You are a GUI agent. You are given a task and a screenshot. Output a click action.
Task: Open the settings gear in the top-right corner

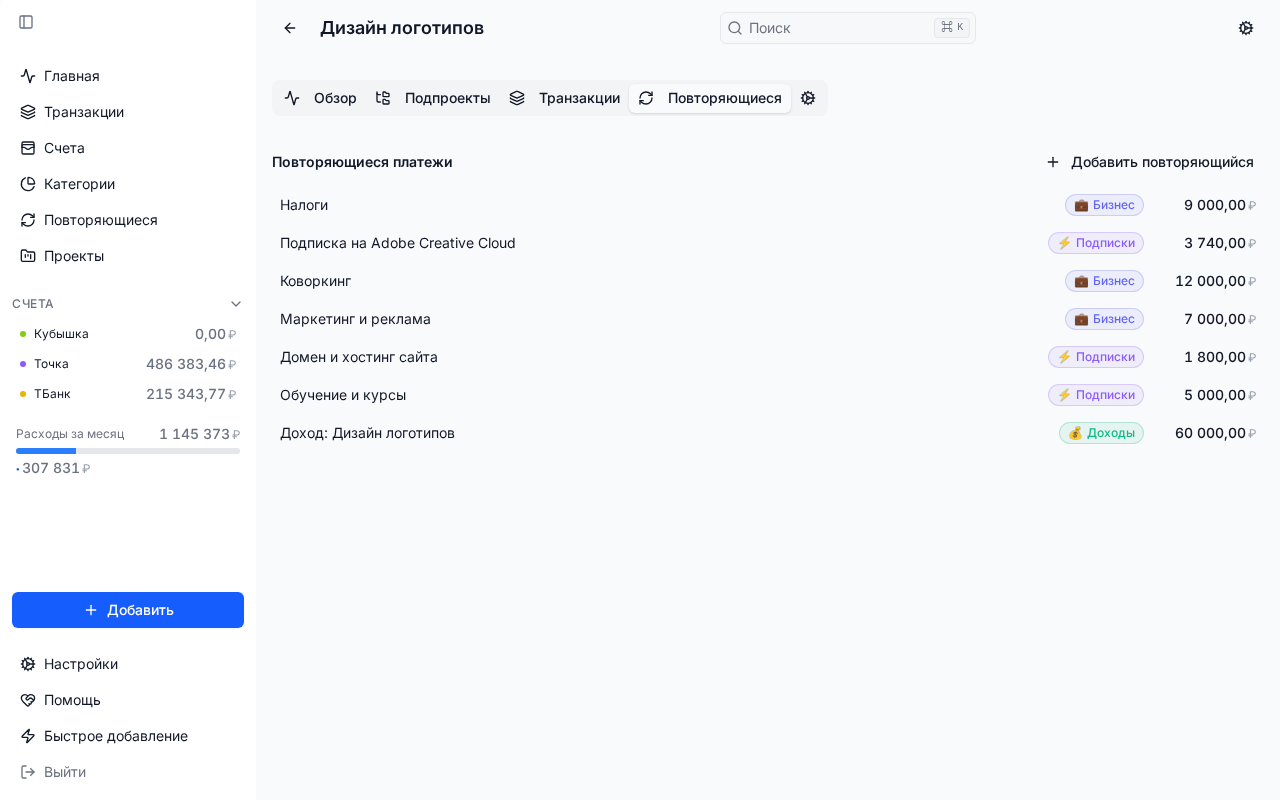(x=1246, y=28)
